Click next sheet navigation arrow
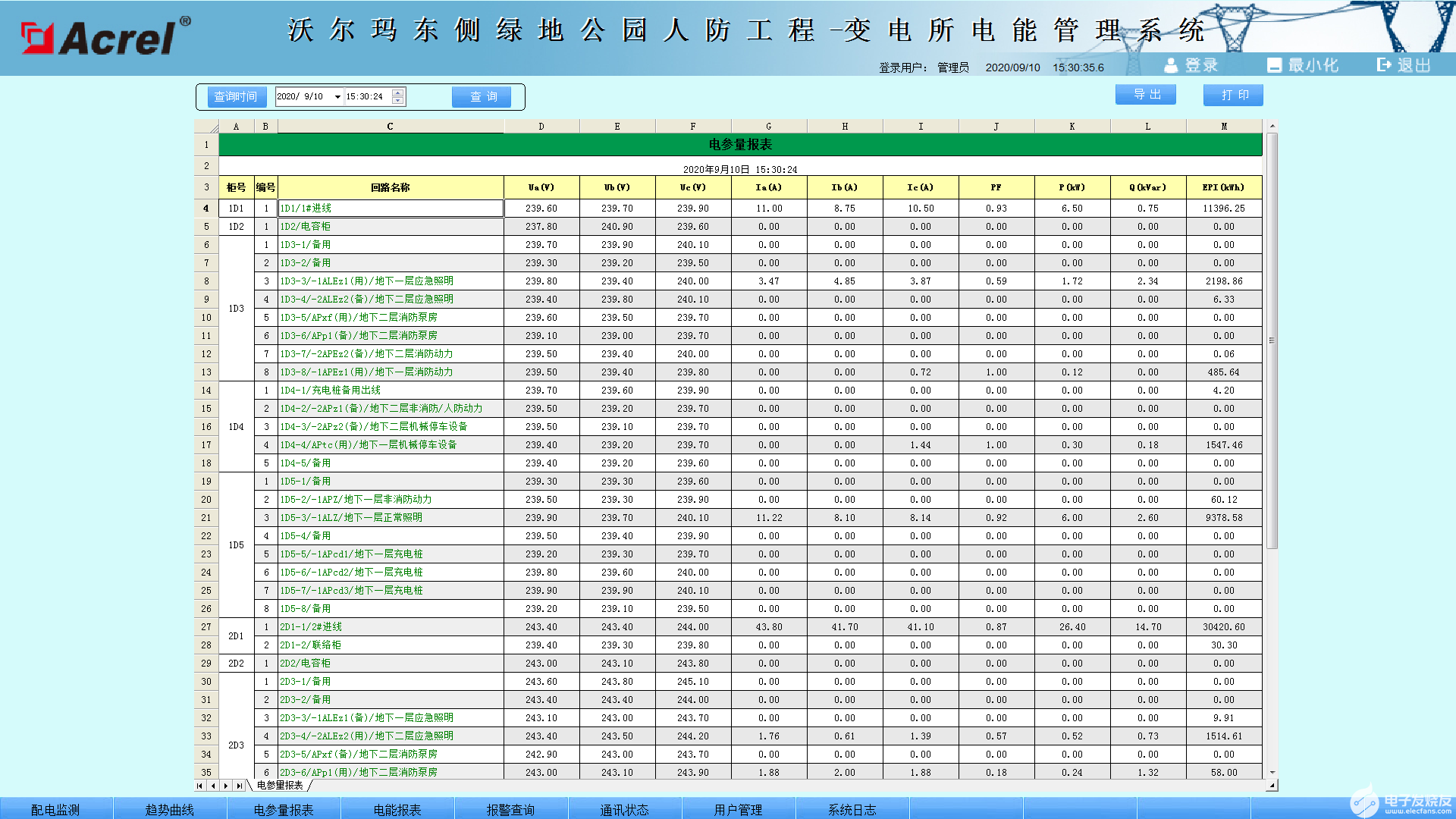 [226, 786]
